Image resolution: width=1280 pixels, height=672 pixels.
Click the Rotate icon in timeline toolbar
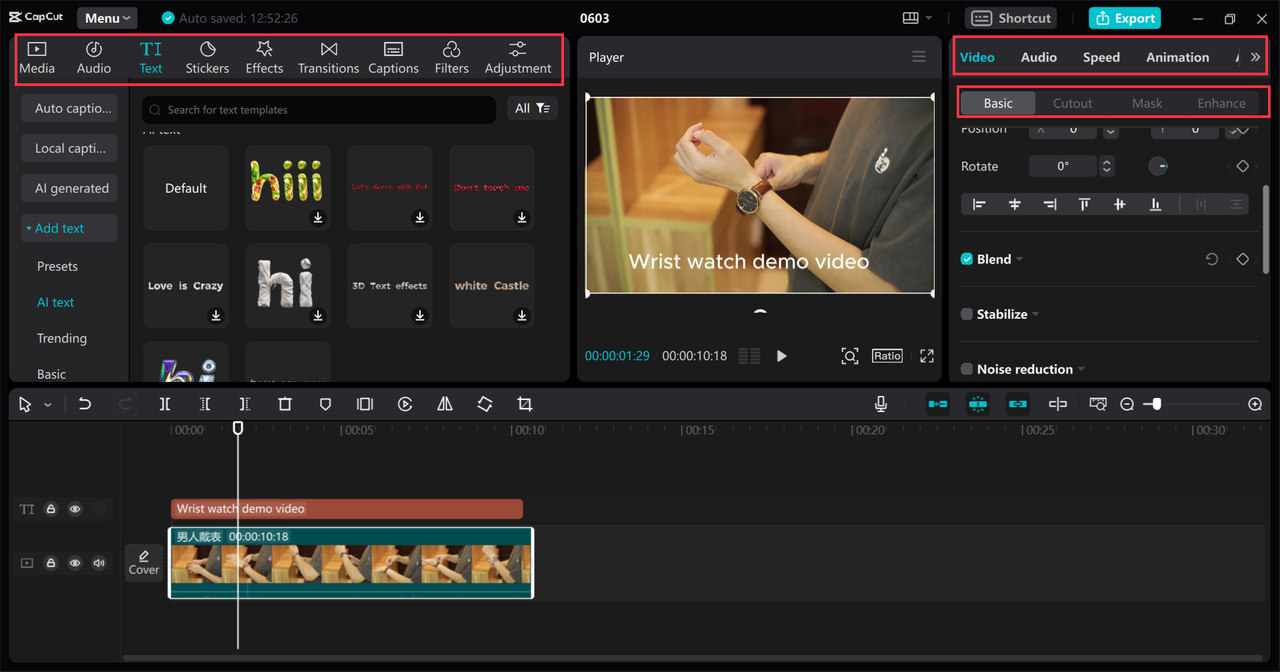tap(485, 404)
